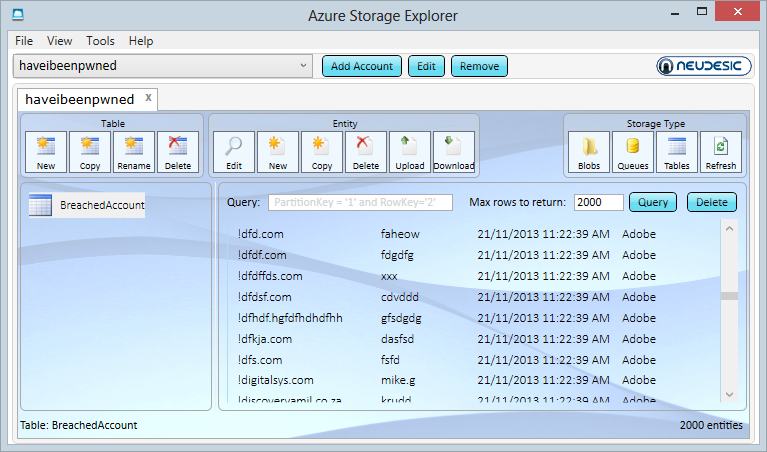
Task: Run the Query button
Action: click(653, 202)
